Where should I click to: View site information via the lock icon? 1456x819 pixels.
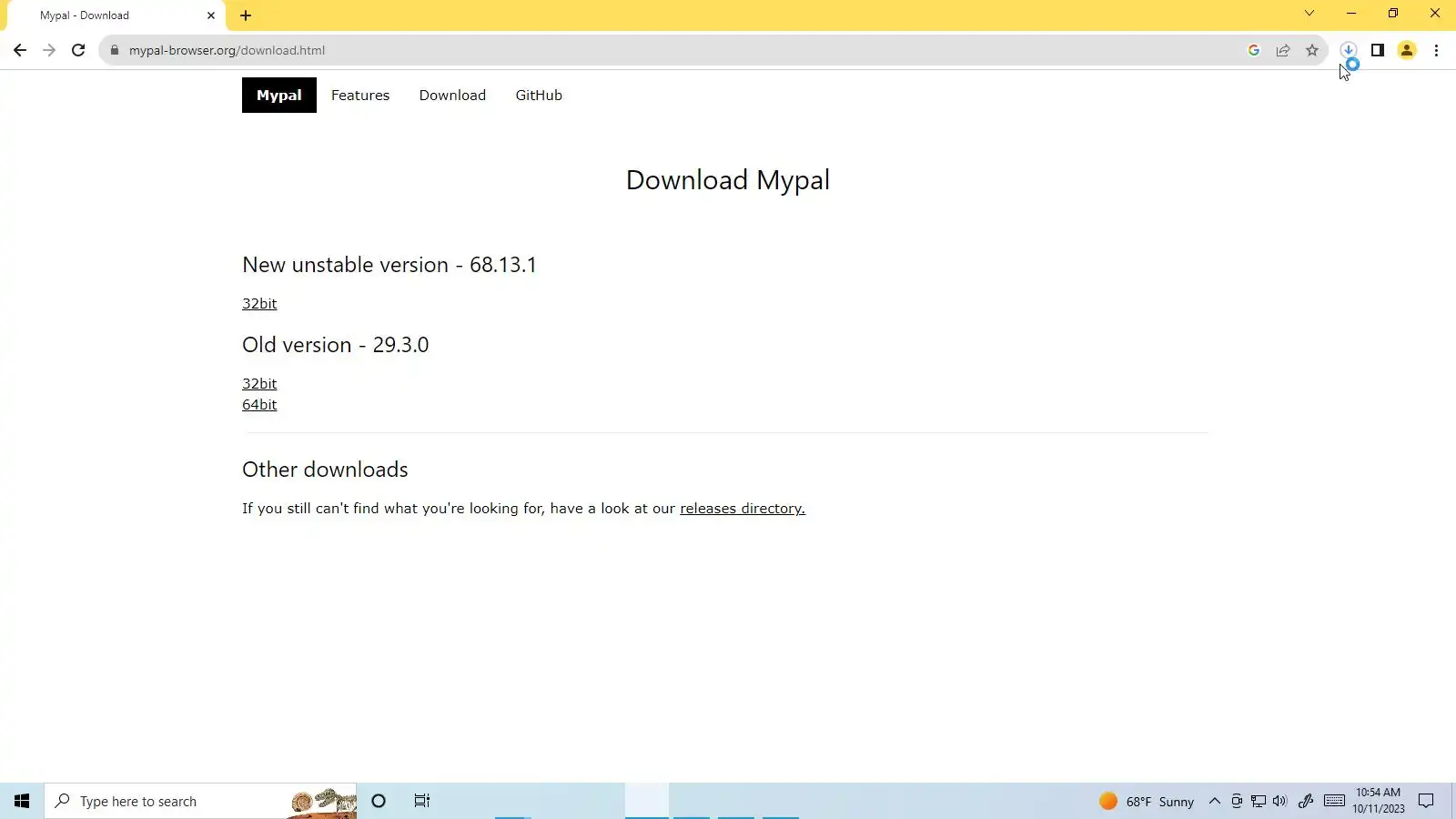tap(115, 50)
